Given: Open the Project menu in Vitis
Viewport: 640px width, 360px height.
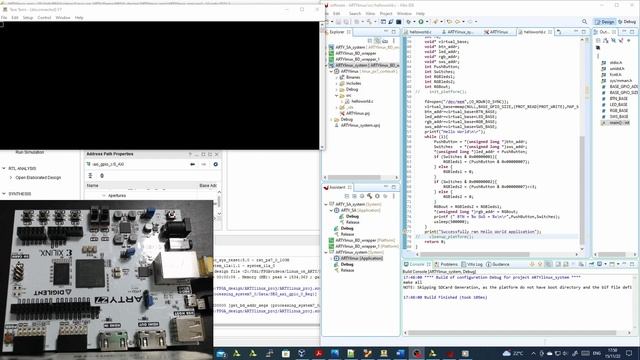Looking at the screenshot, I should coord(386,13).
